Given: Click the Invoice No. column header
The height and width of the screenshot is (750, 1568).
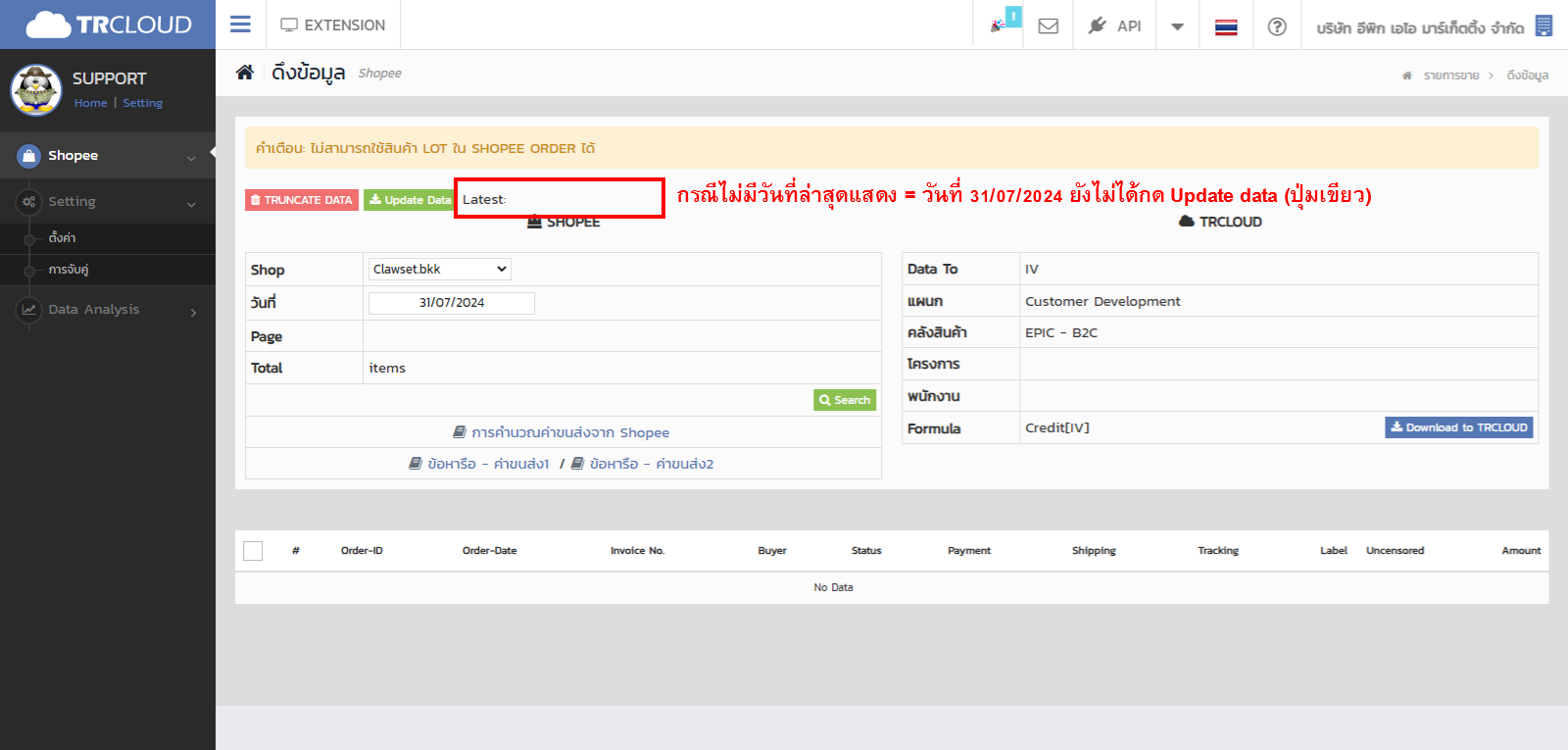Looking at the screenshot, I should click(637, 551).
